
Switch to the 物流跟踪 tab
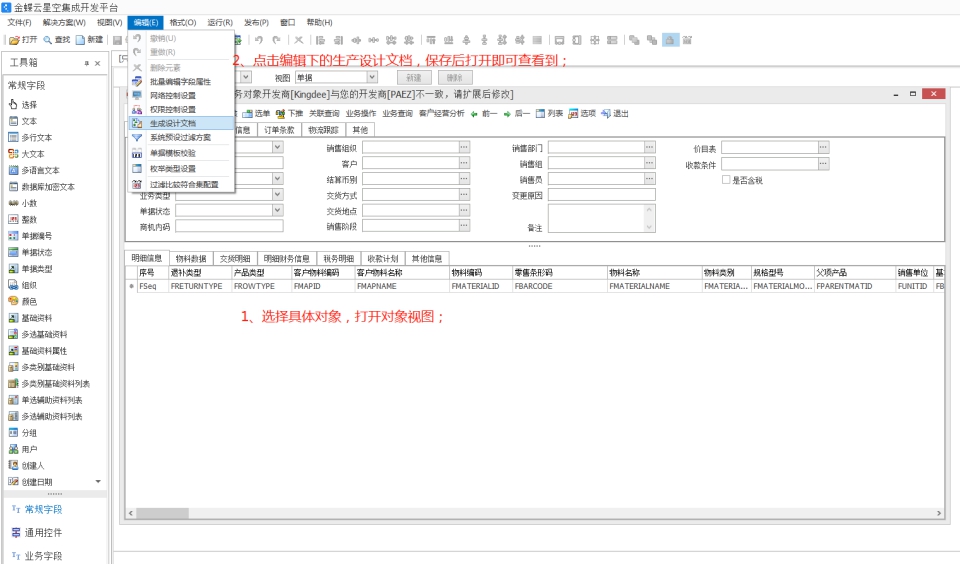click(x=323, y=130)
